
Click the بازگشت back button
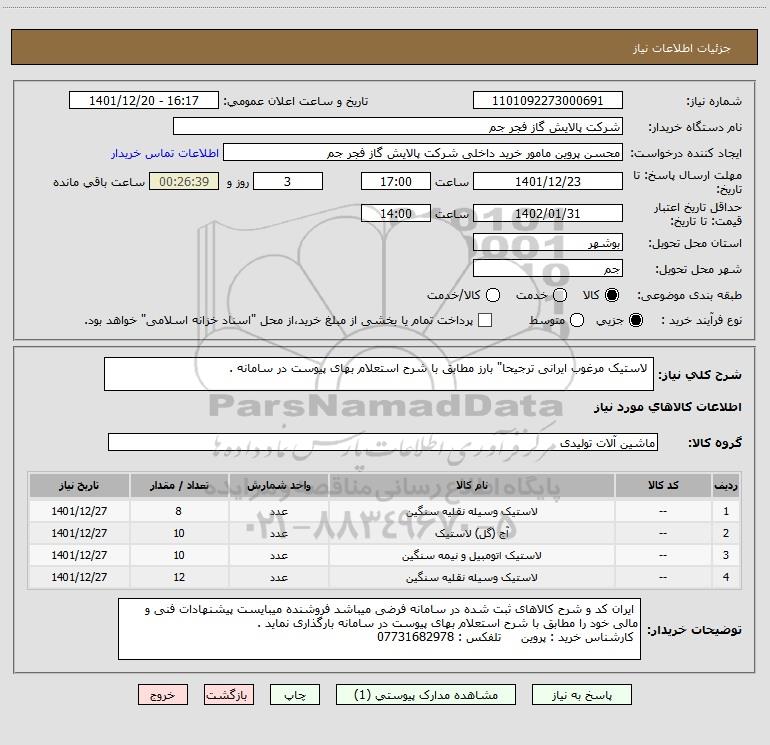pos(229,695)
